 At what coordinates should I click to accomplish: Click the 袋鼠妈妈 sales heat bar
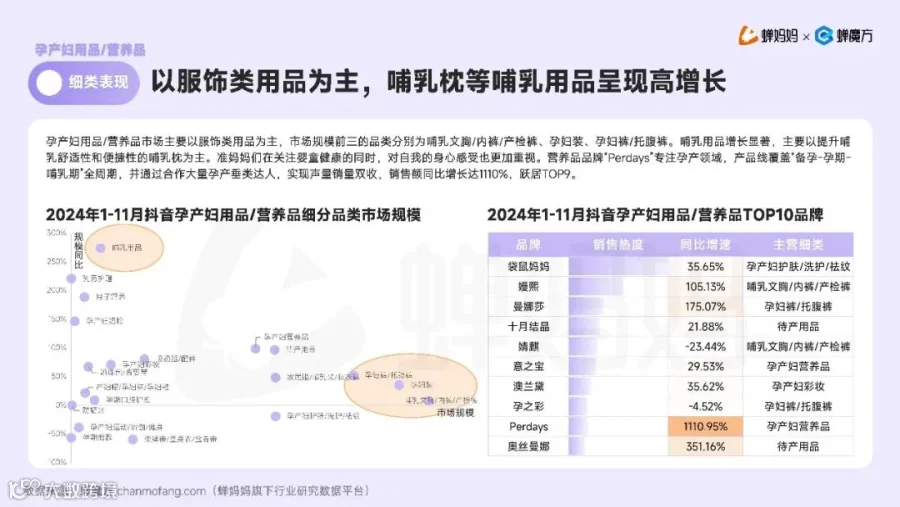click(x=618, y=266)
